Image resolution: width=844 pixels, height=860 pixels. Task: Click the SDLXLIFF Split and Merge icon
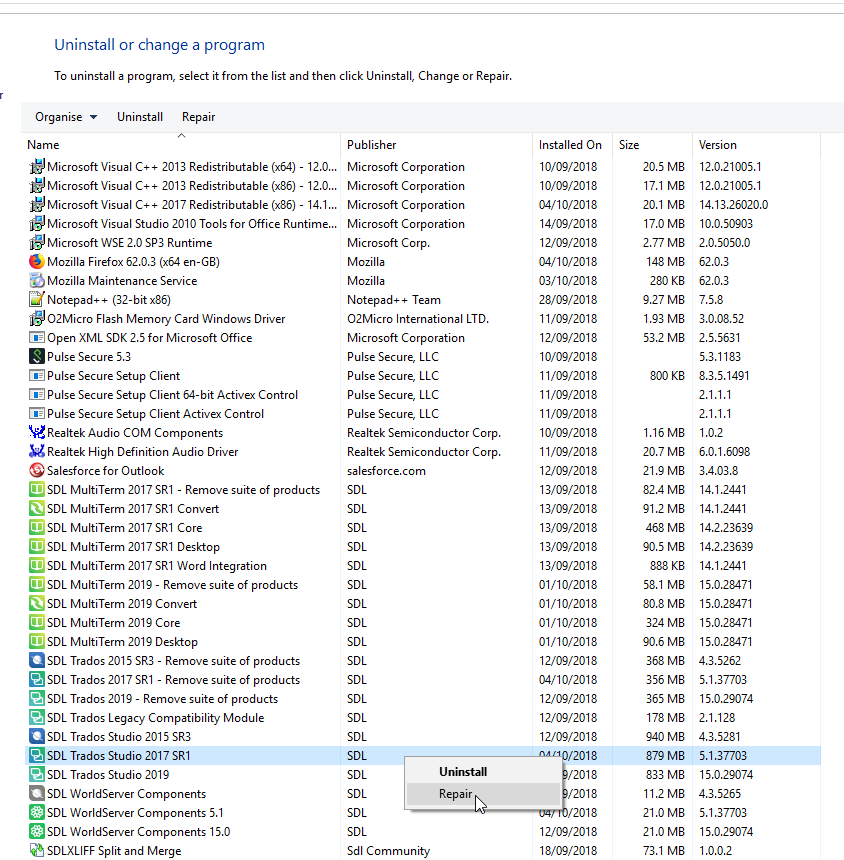tap(37, 851)
